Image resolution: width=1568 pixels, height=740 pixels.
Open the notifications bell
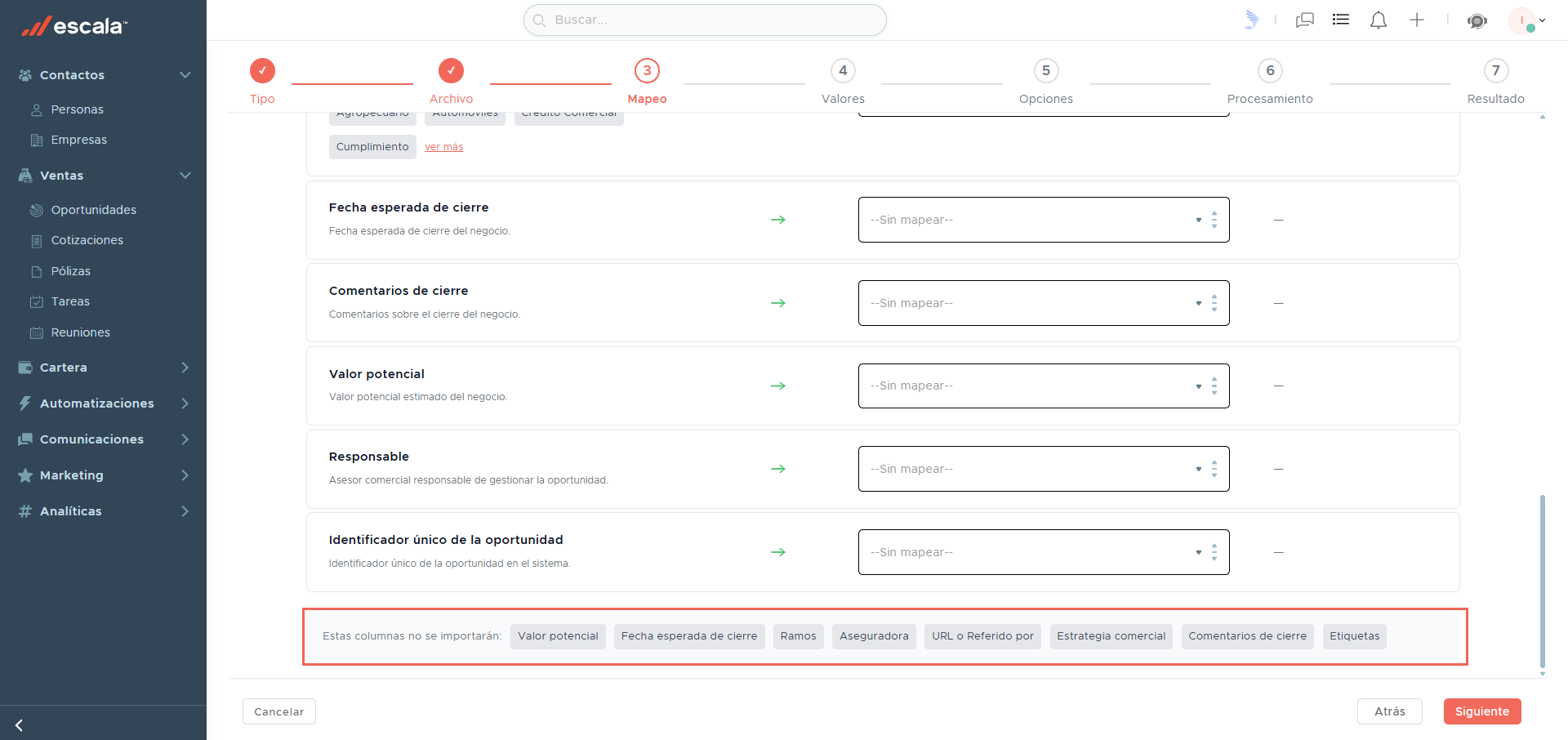click(1379, 20)
